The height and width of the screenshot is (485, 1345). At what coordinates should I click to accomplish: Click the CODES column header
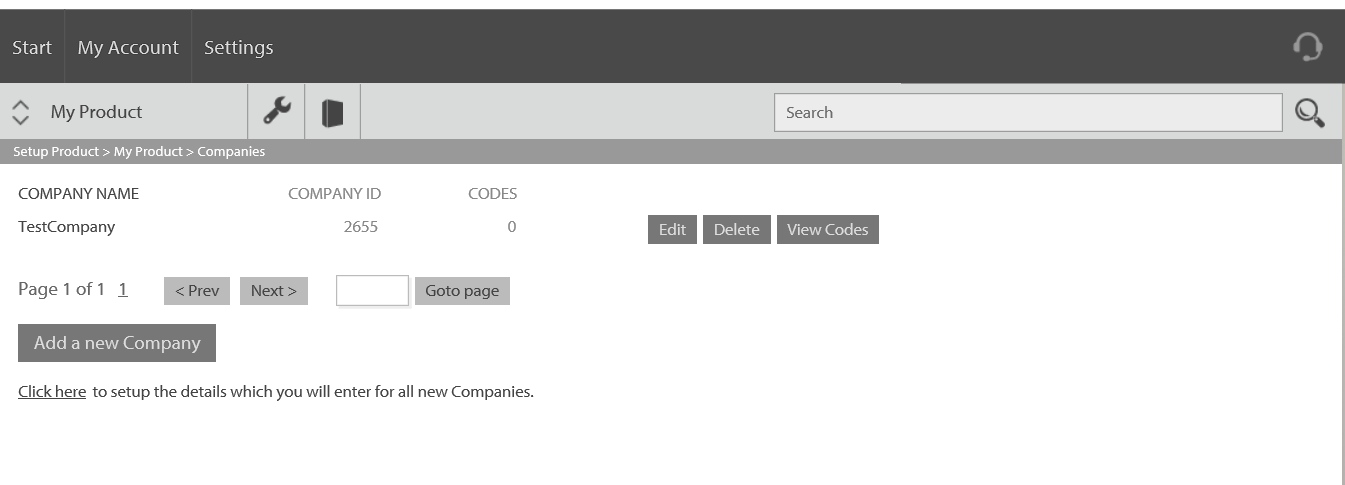(492, 194)
